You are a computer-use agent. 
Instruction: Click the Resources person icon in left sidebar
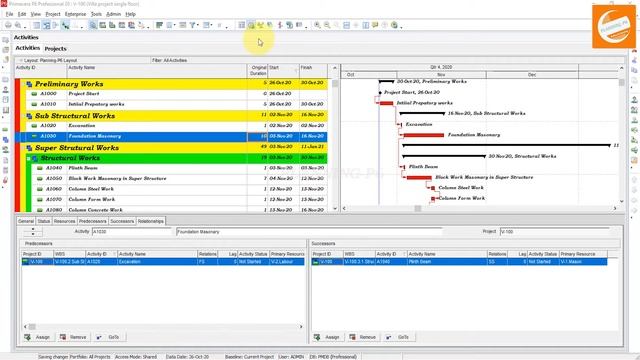tap(5, 89)
